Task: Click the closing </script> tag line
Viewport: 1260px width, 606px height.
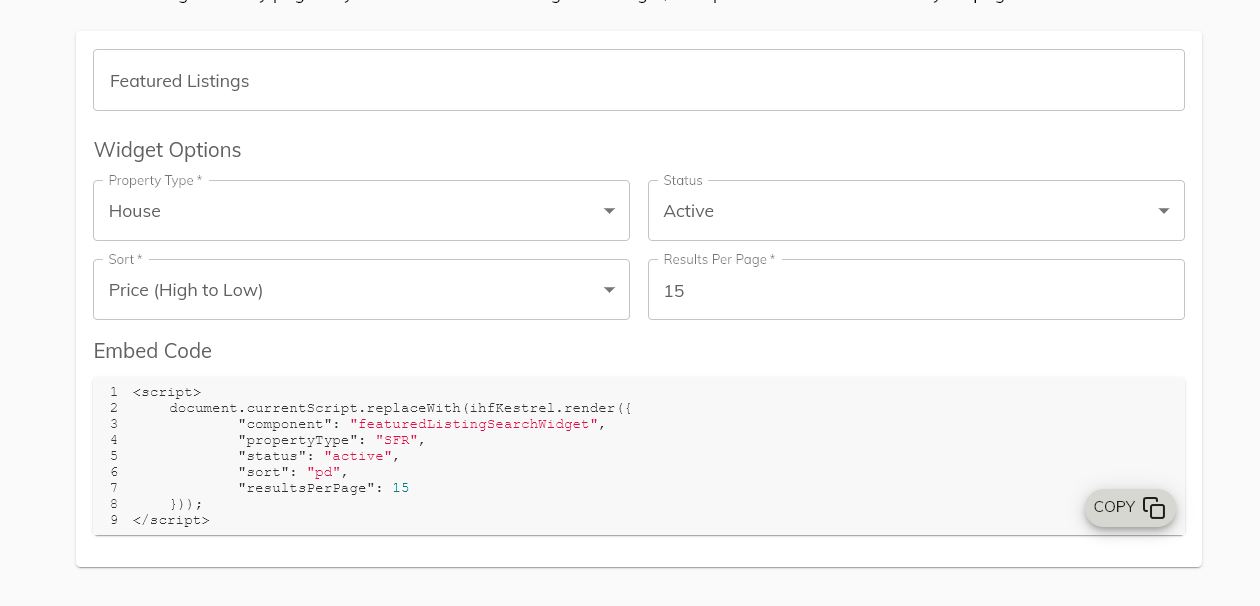Action: (x=171, y=520)
